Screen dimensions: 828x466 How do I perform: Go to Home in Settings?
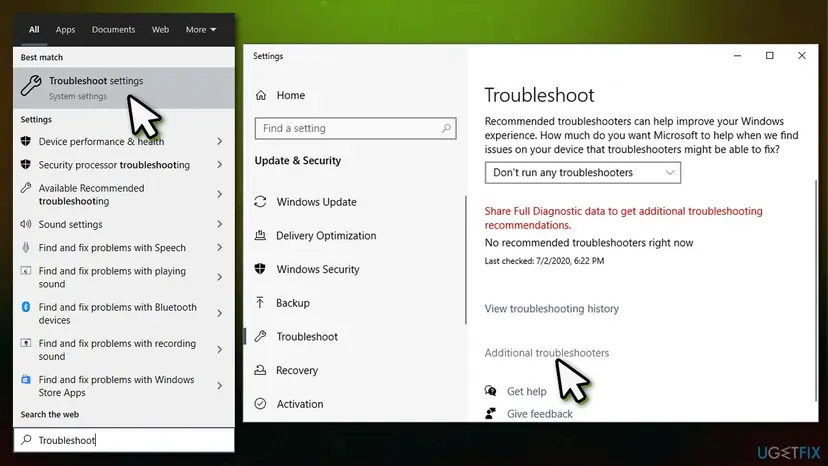(x=291, y=95)
